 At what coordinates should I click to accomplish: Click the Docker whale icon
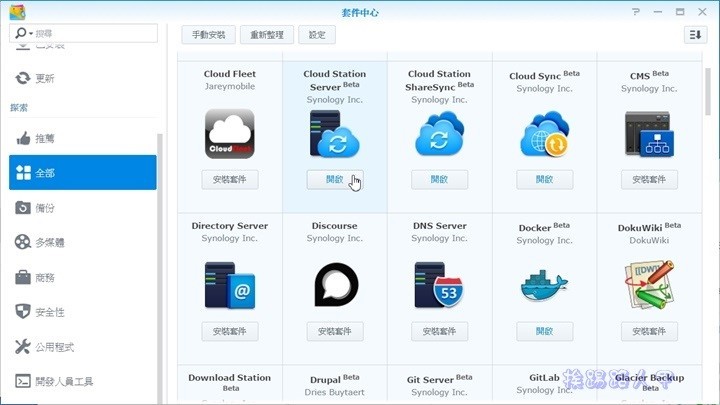point(543,286)
